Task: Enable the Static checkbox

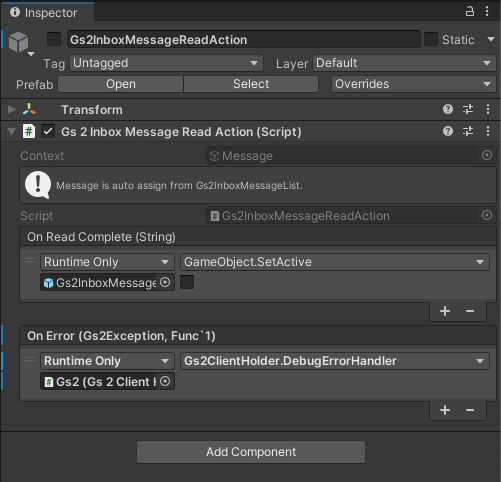Action: [431, 39]
